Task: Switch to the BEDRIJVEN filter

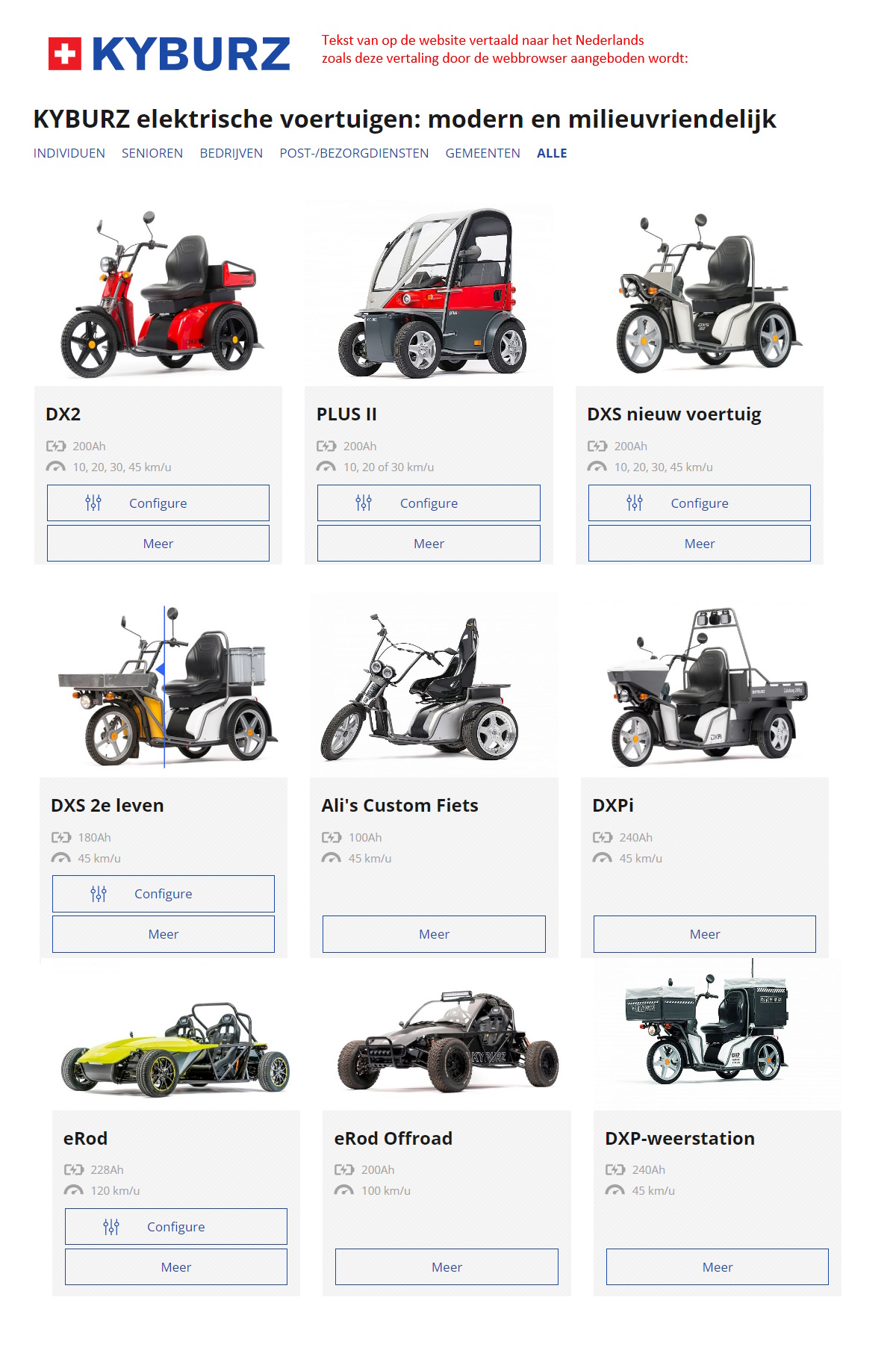Action: coord(231,153)
